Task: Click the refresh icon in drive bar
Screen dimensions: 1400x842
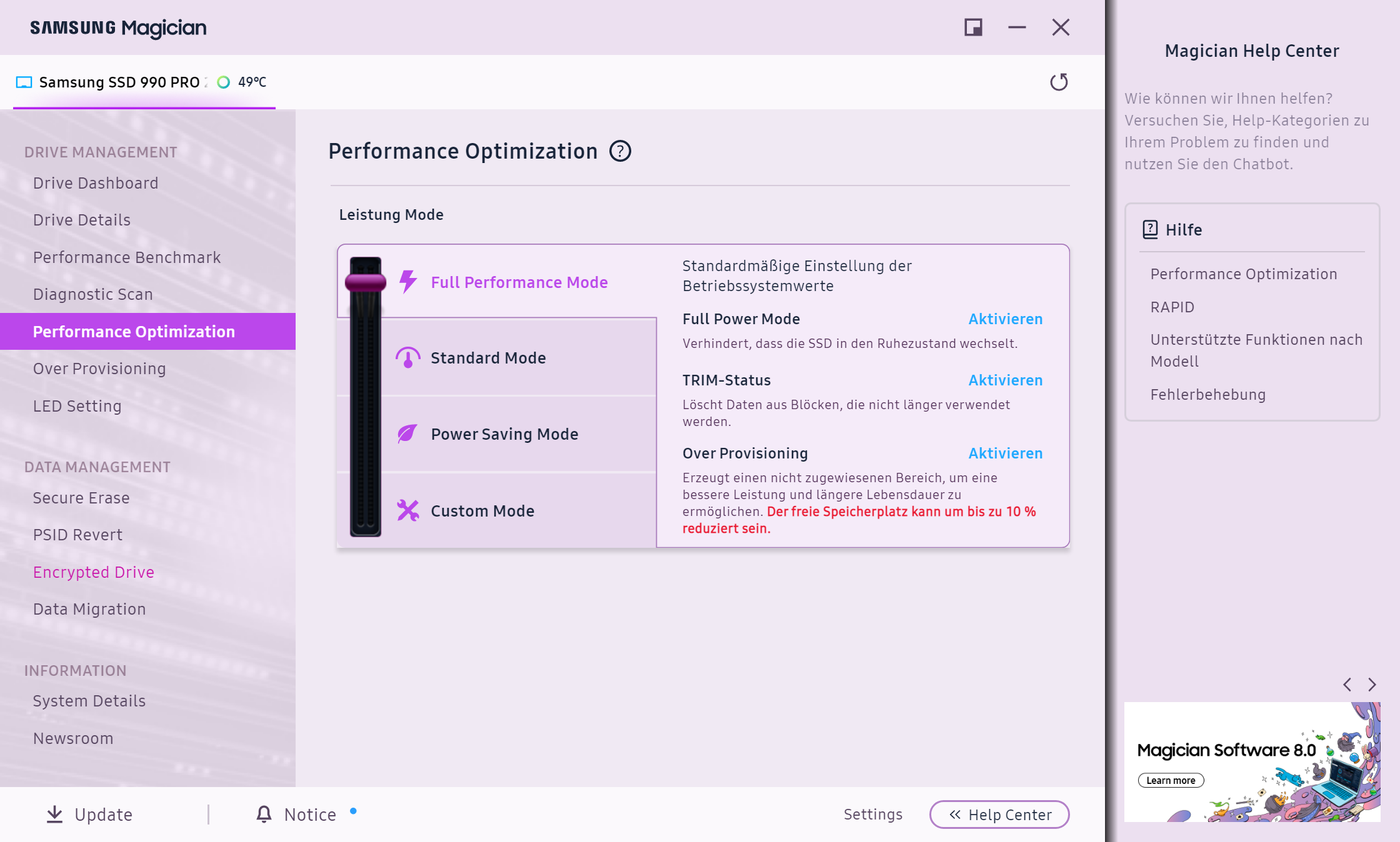Action: coord(1059,82)
